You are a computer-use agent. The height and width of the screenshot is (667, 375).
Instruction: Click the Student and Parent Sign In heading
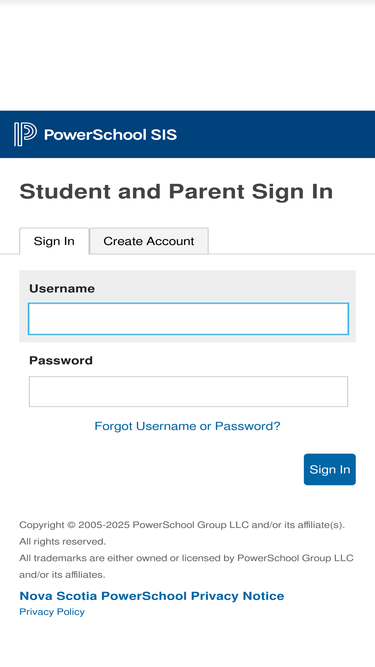coord(176,191)
